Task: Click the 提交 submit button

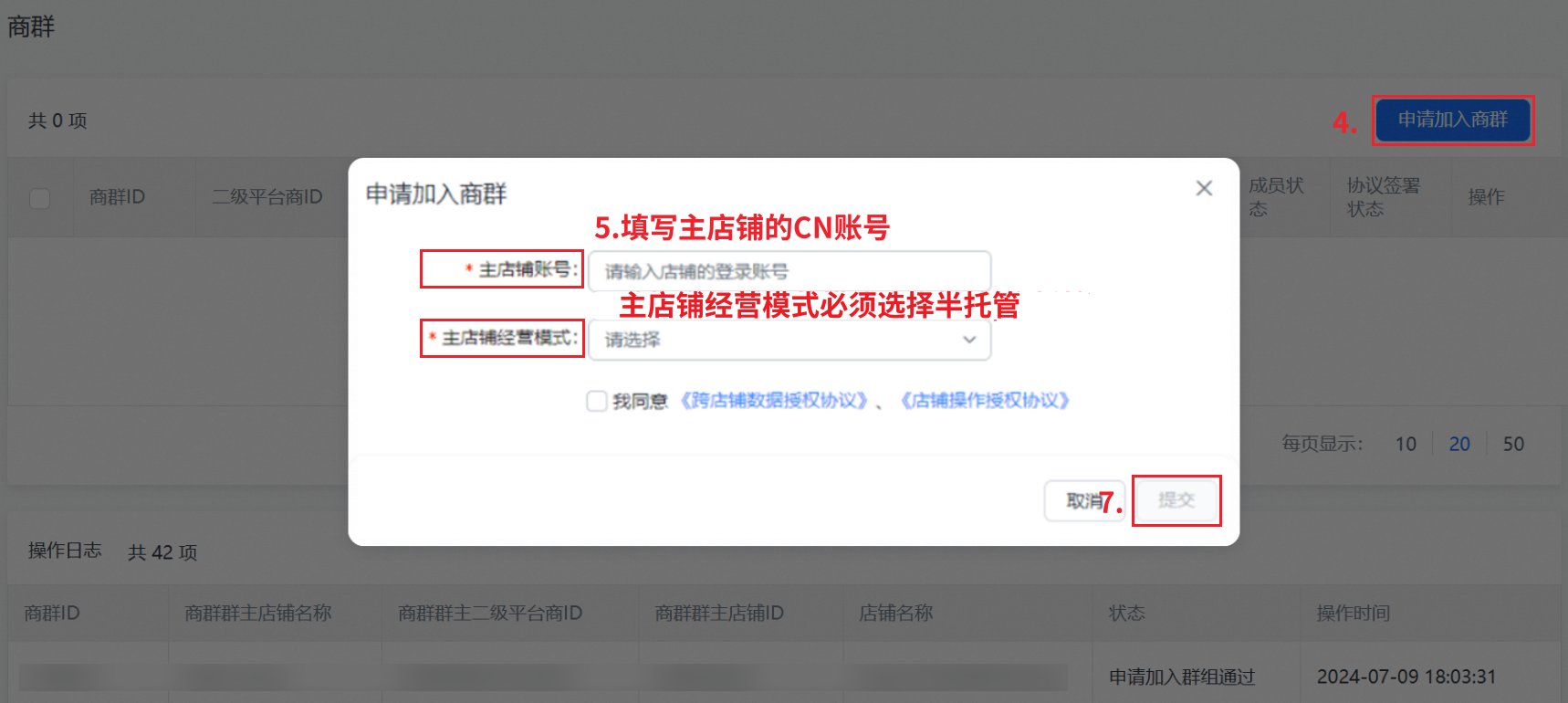Action: tap(1176, 500)
